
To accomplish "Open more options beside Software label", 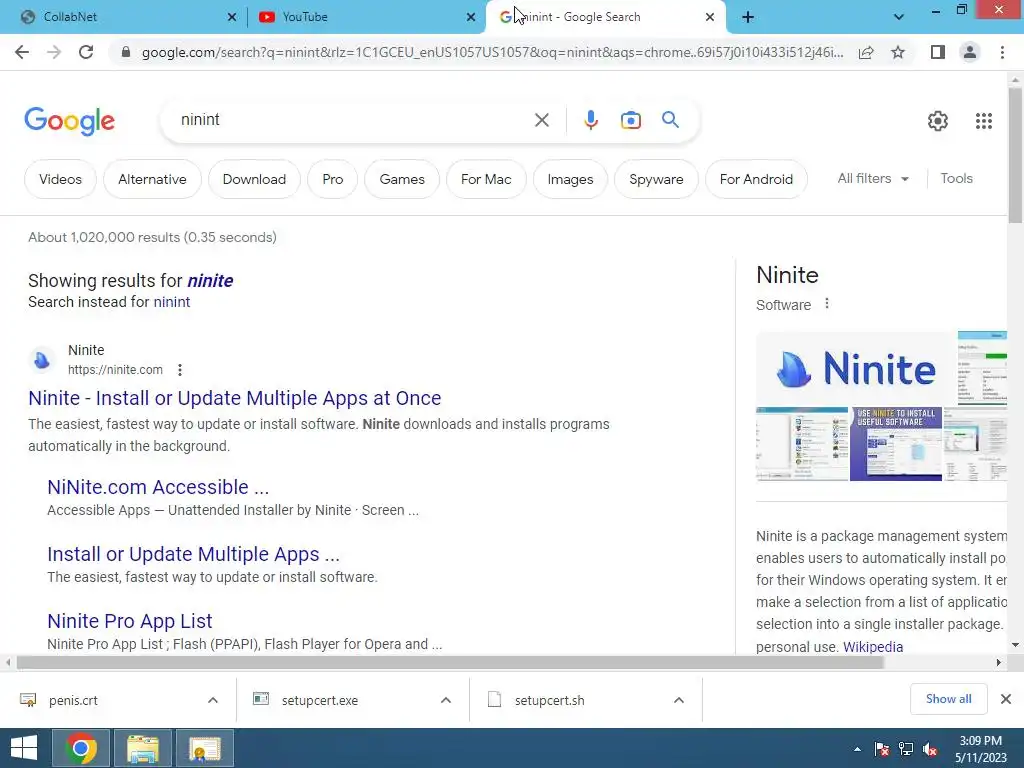I will [827, 304].
